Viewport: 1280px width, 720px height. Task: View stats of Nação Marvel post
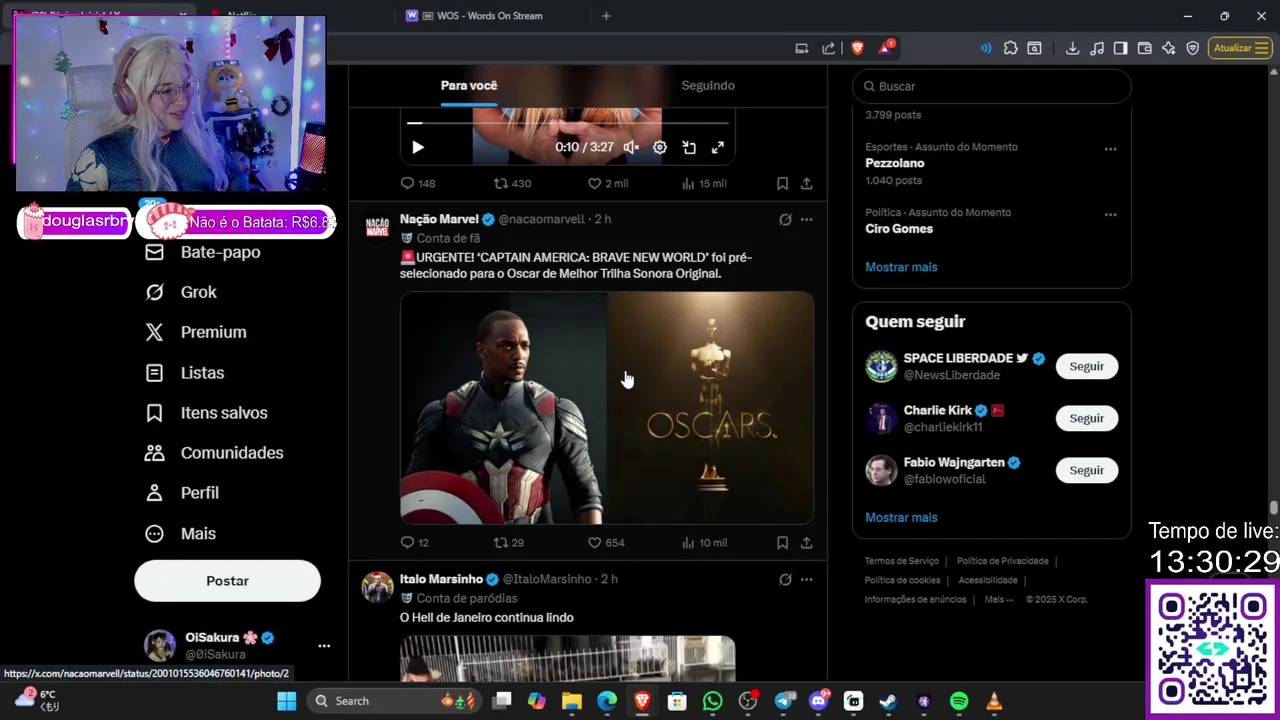(x=703, y=542)
